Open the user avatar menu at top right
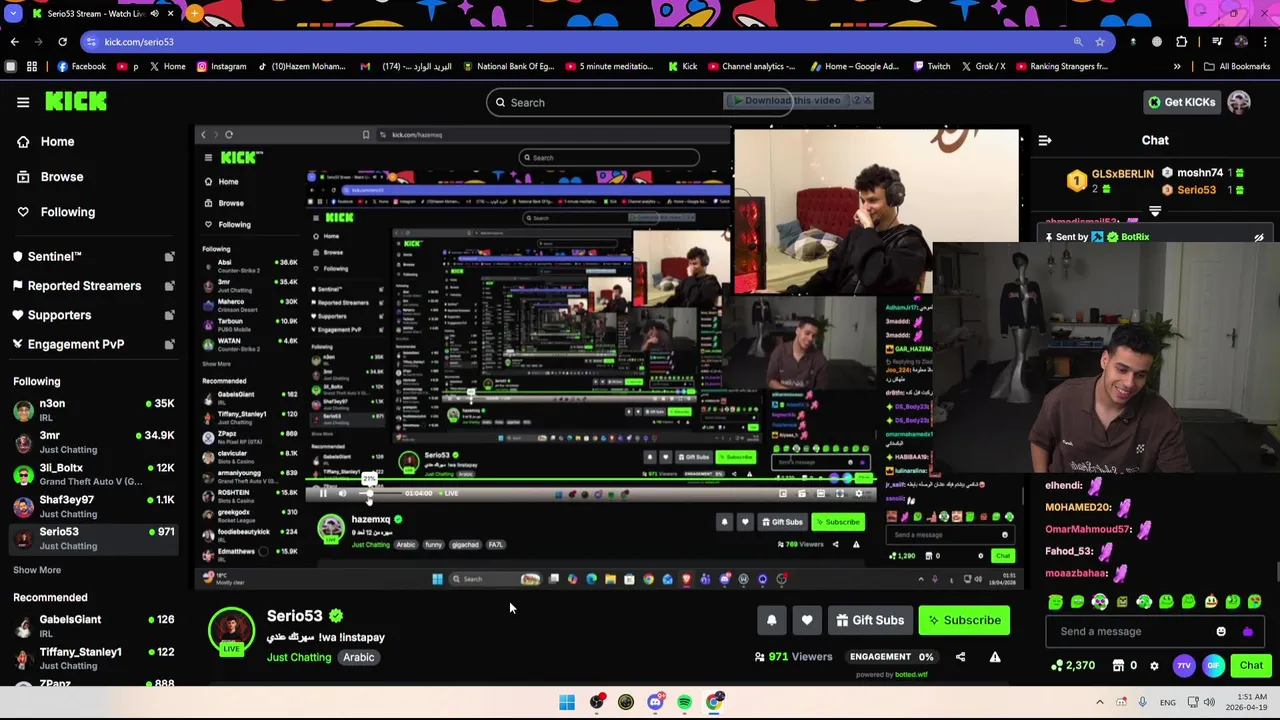Image resolution: width=1280 pixels, height=720 pixels. click(x=1239, y=102)
